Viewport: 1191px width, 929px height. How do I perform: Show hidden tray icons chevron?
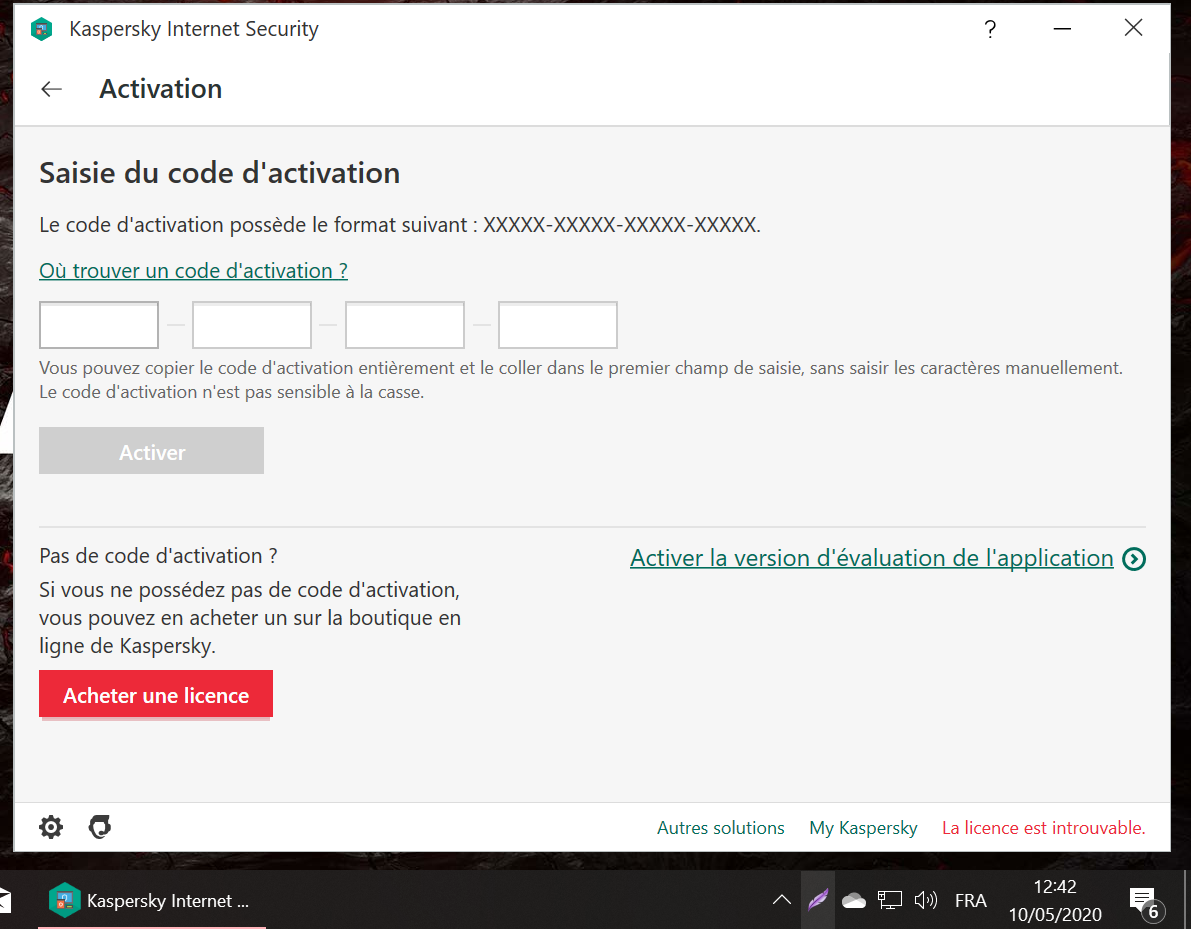click(x=782, y=900)
